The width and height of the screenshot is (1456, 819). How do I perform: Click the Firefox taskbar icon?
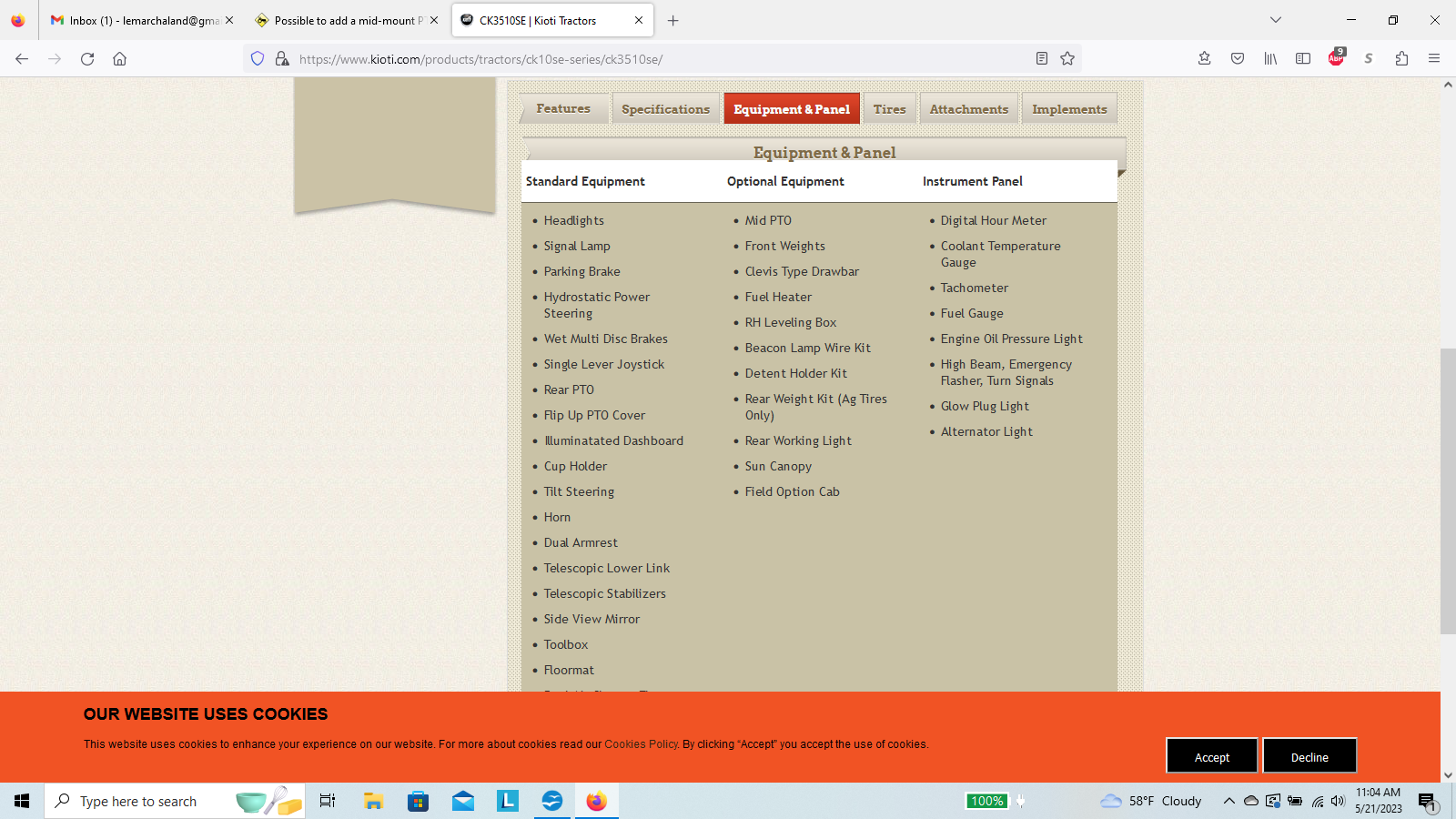coord(597,801)
